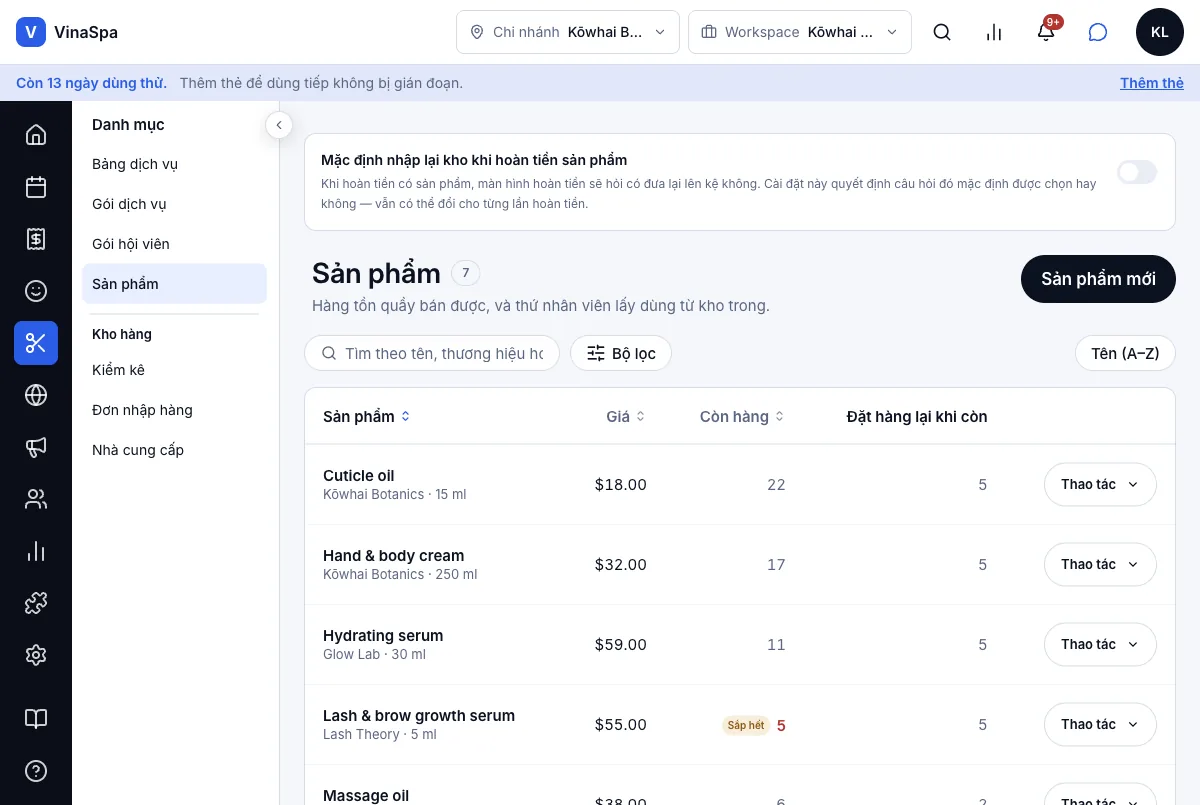This screenshot has height=805, width=1200.
Task: Expand the Chi nhánh branch dropdown
Action: [568, 32]
